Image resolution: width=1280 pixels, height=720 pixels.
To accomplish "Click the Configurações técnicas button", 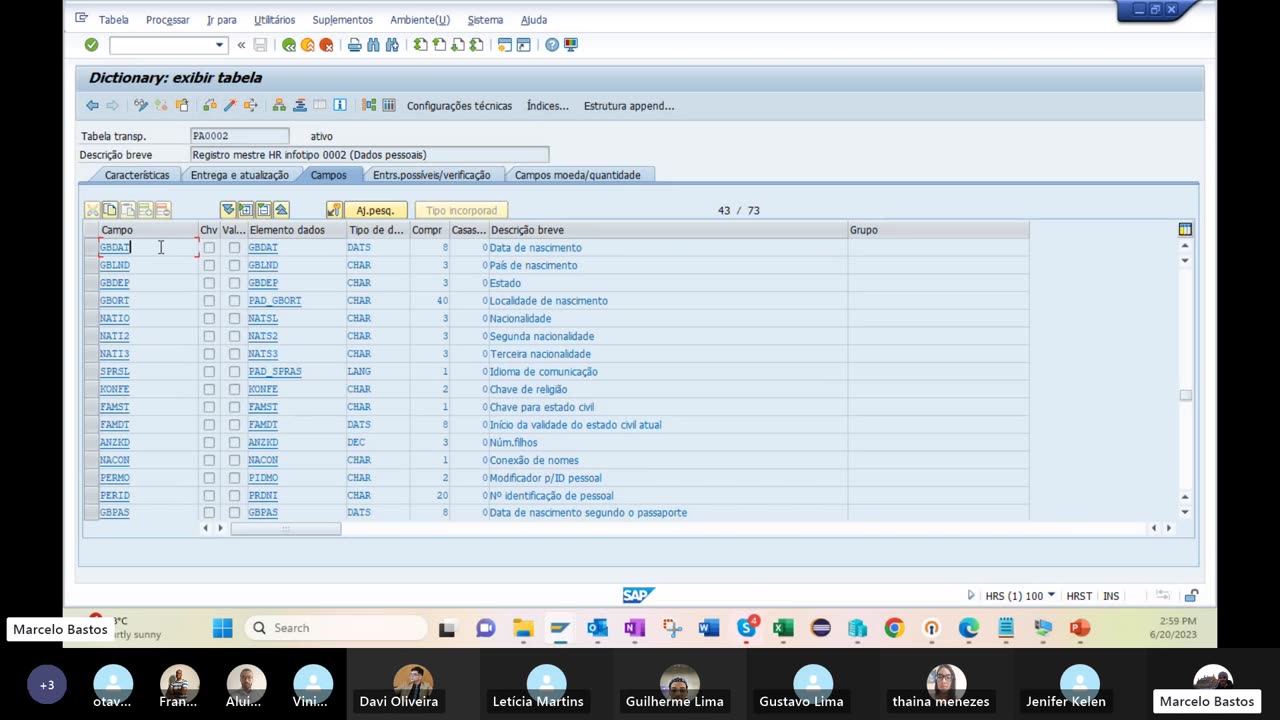I will click(459, 106).
